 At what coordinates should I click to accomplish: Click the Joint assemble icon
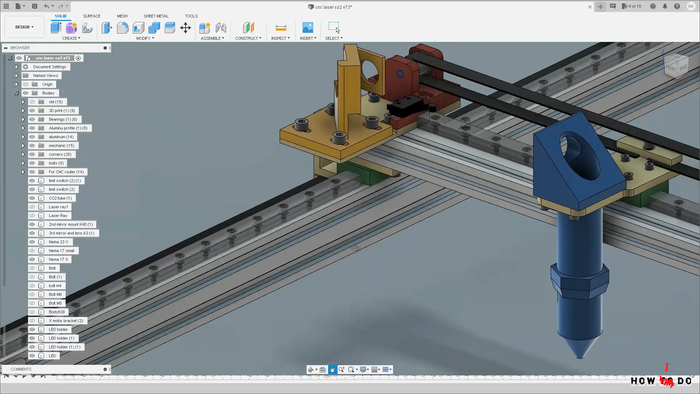[x=221, y=28]
